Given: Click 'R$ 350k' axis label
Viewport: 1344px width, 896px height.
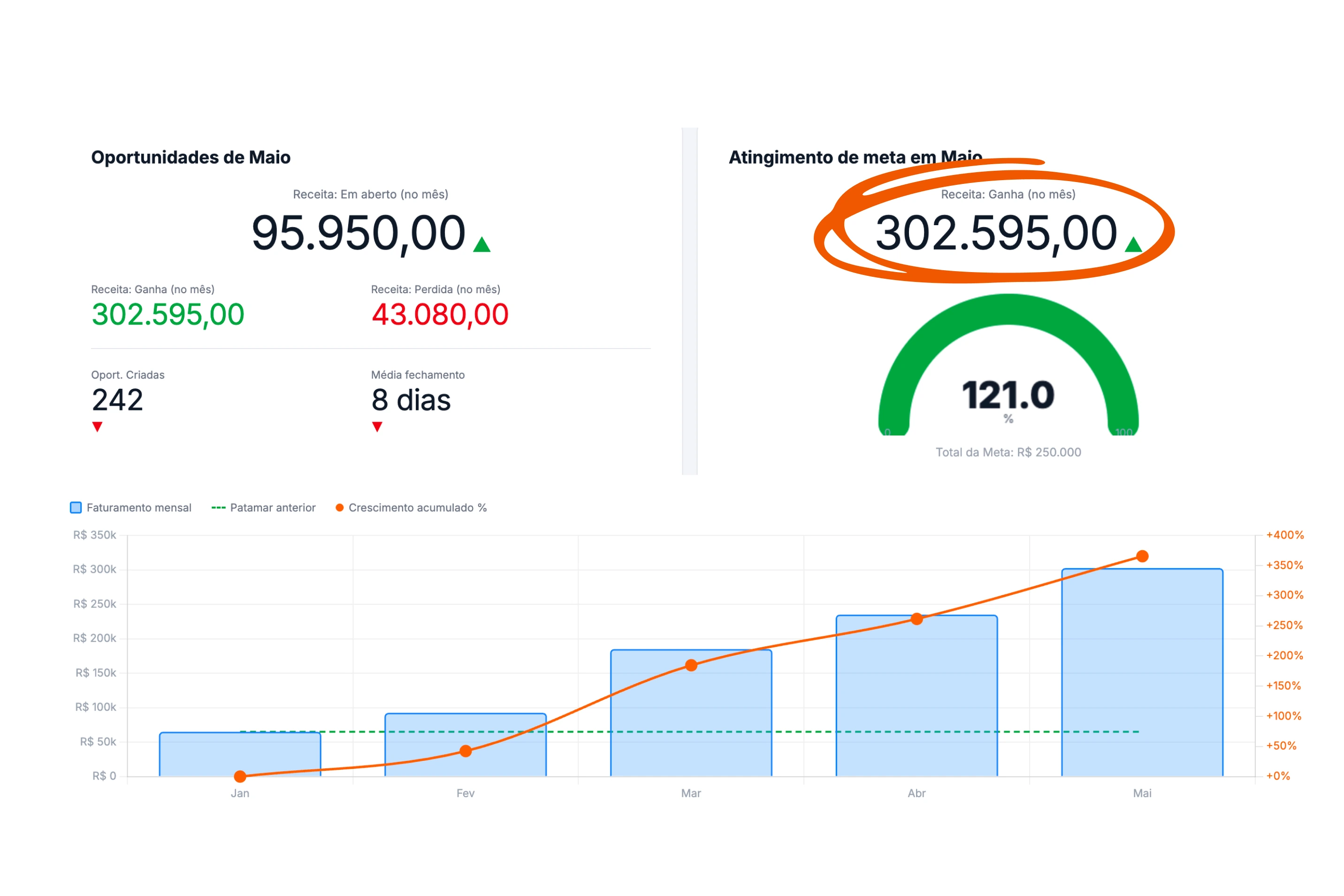Looking at the screenshot, I should point(94,535).
